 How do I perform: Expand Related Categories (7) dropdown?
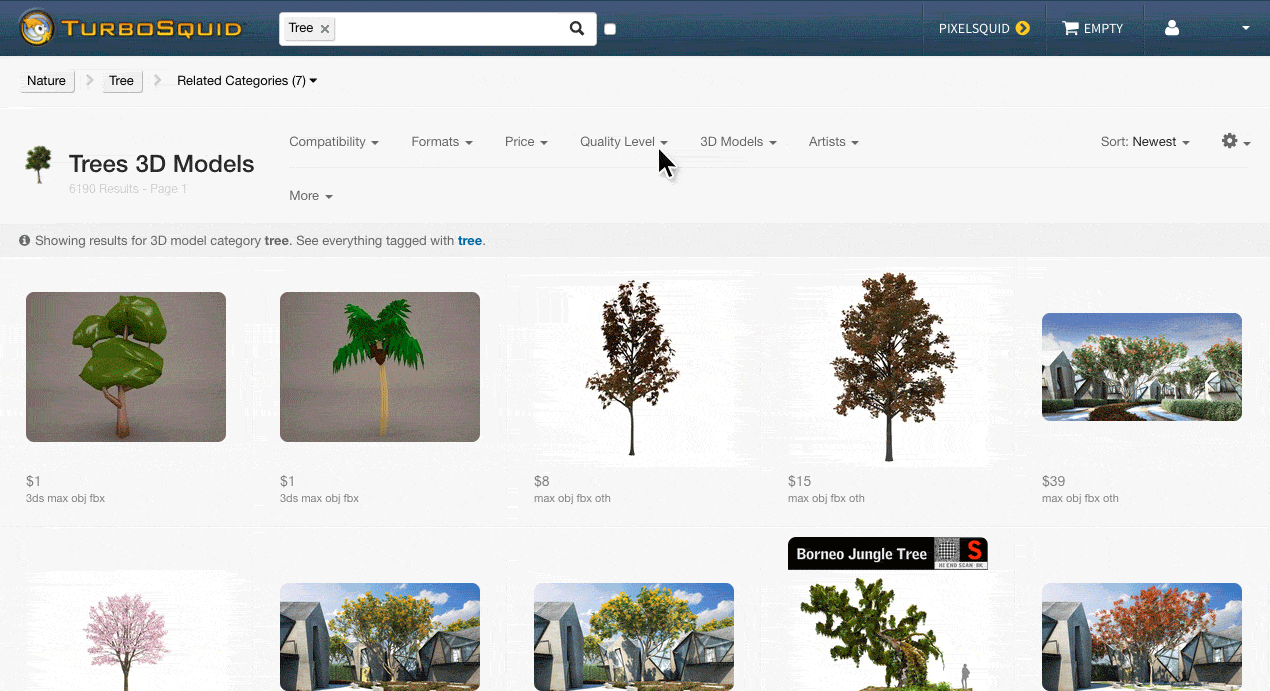point(247,81)
